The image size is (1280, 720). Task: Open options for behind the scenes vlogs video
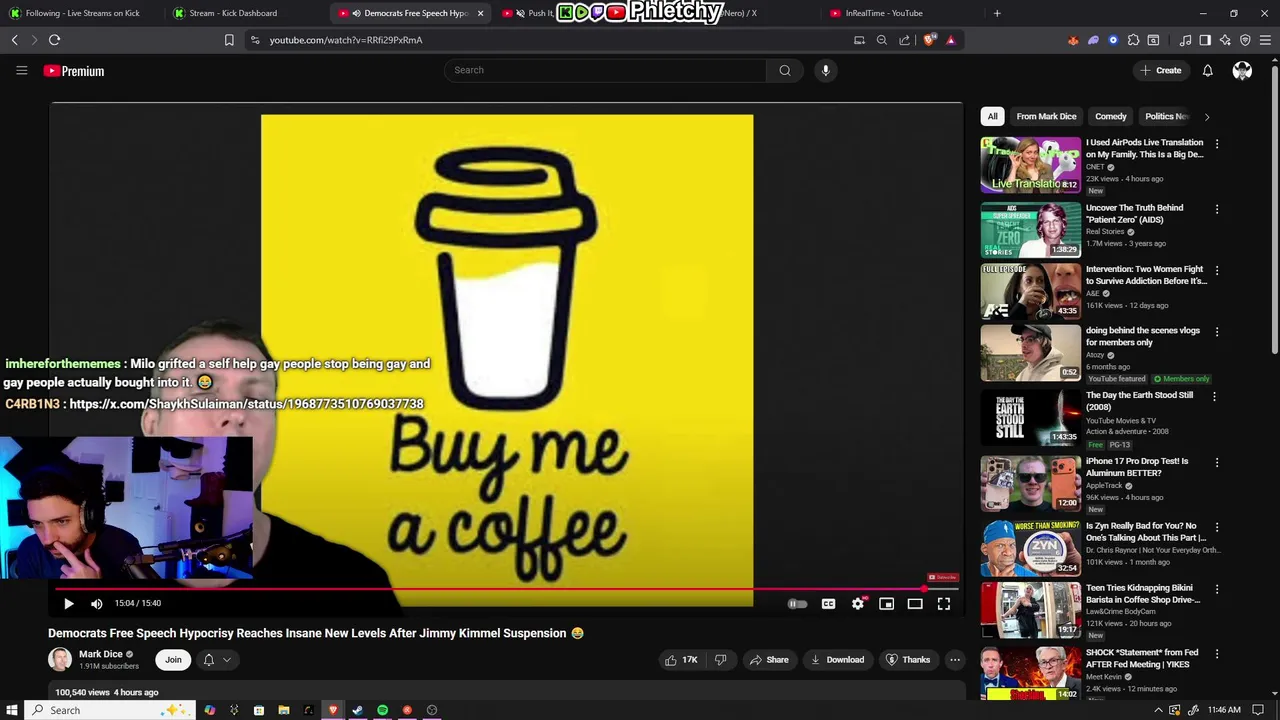(x=1216, y=332)
